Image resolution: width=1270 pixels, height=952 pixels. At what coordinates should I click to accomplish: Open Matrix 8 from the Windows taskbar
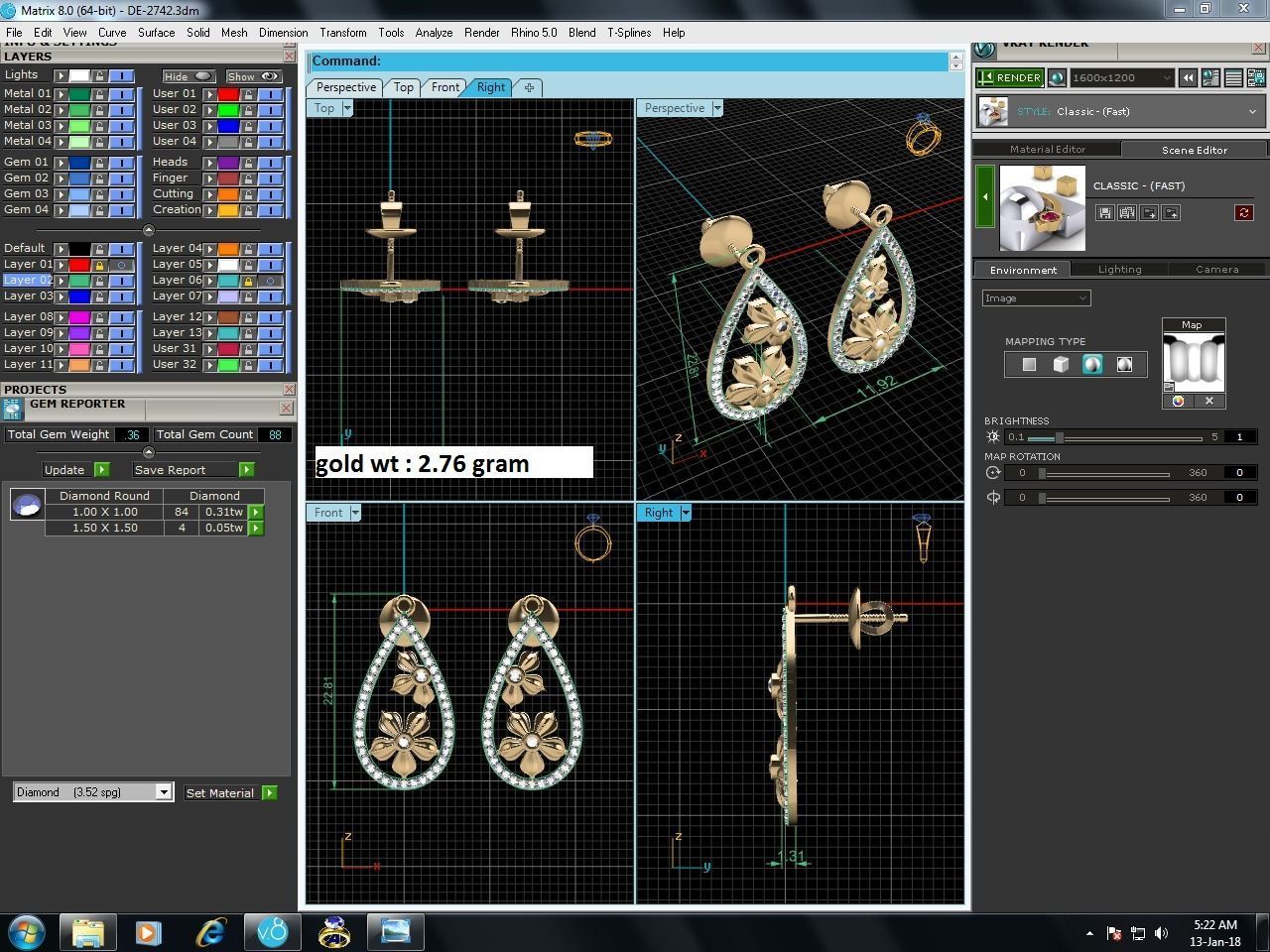click(x=273, y=932)
